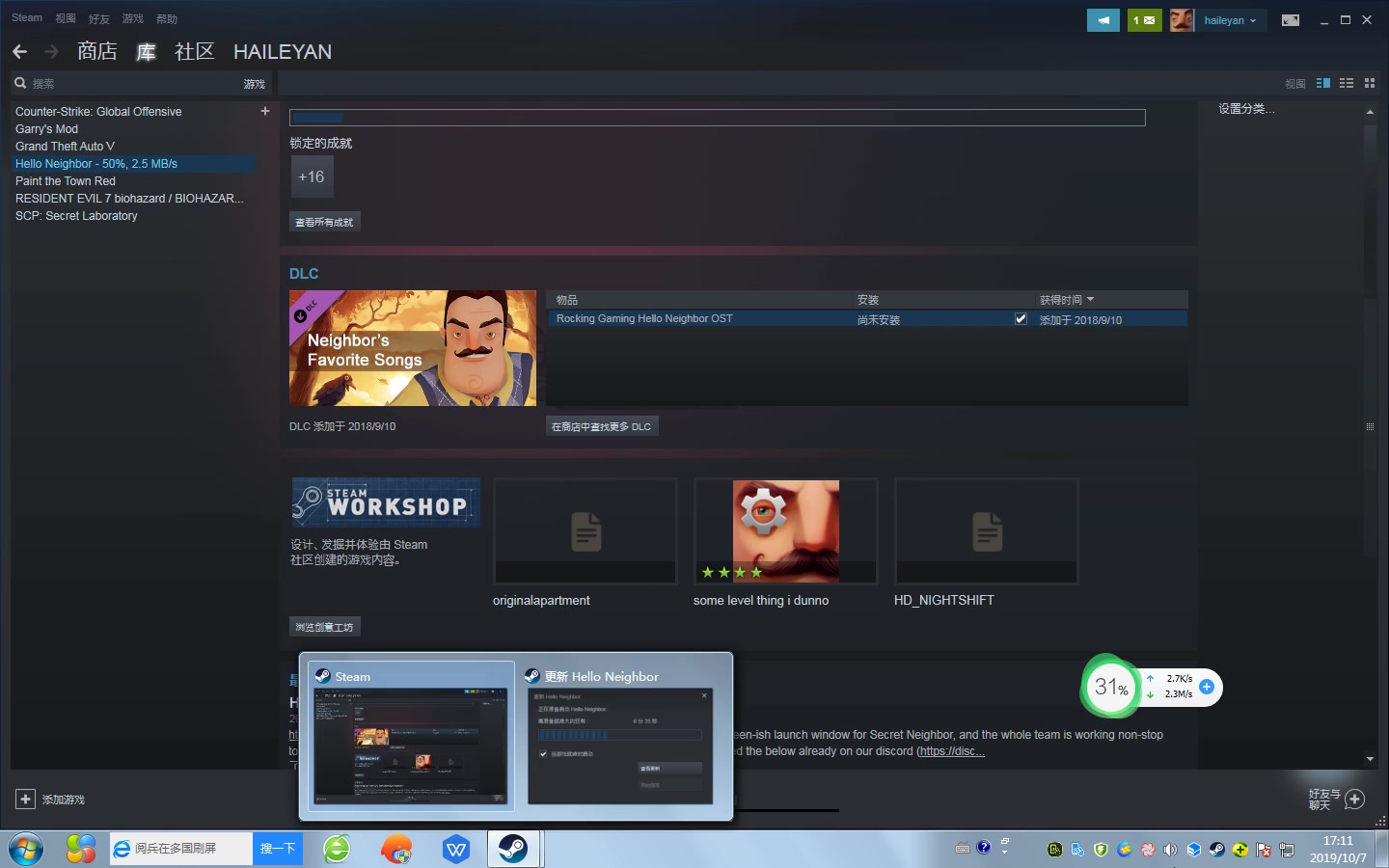Select grid view layout icon
The image size is (1389, 868).
pos(1370,84)
